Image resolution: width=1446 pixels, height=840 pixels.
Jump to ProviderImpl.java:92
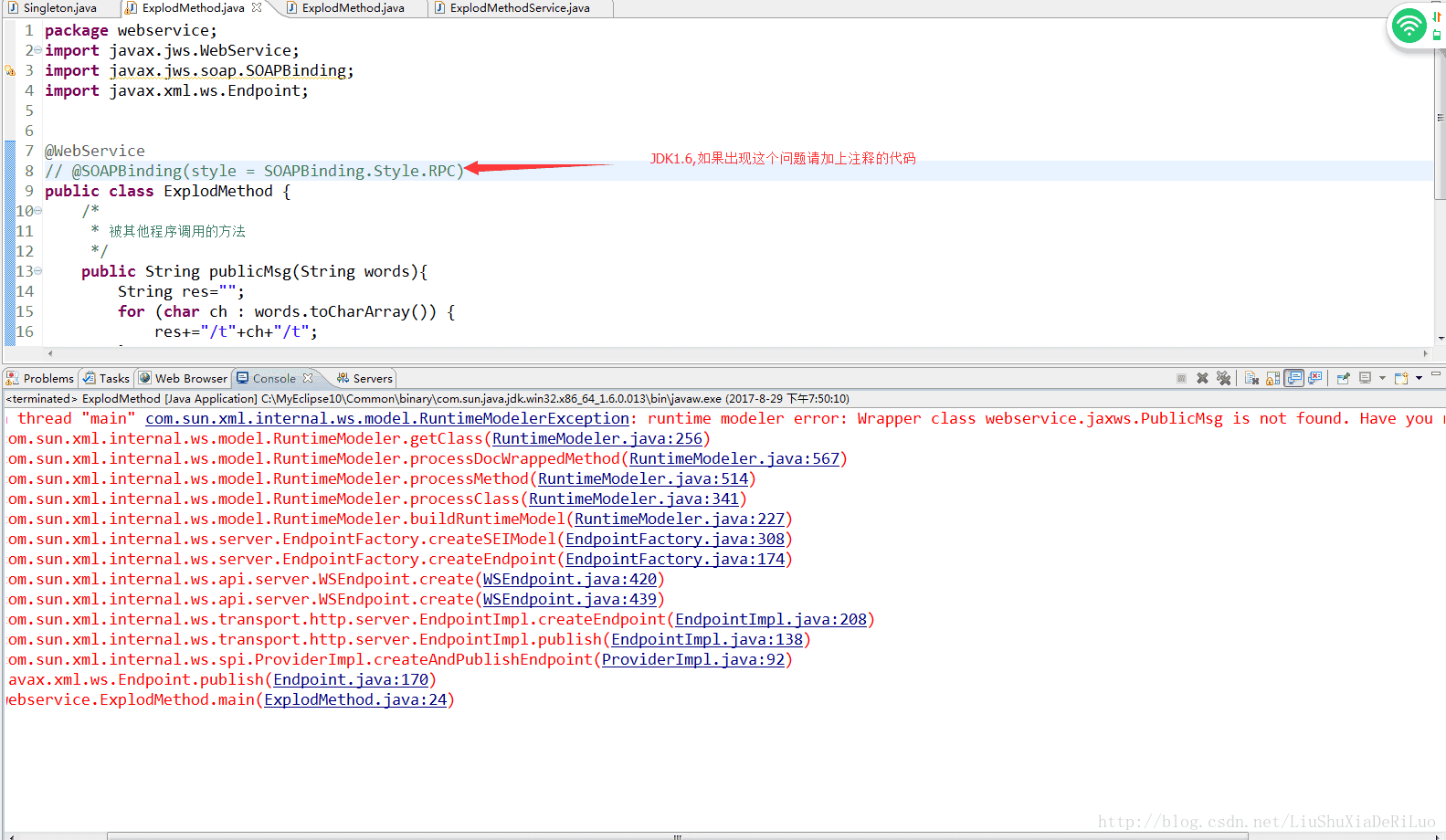(693, 659)
